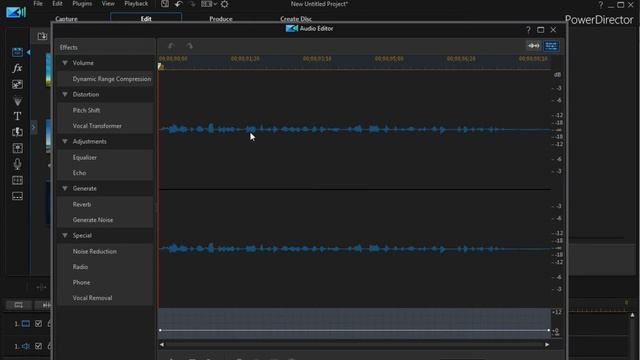
Task: Click the Save project icon in toolbar
Action: tap(164, 4)
